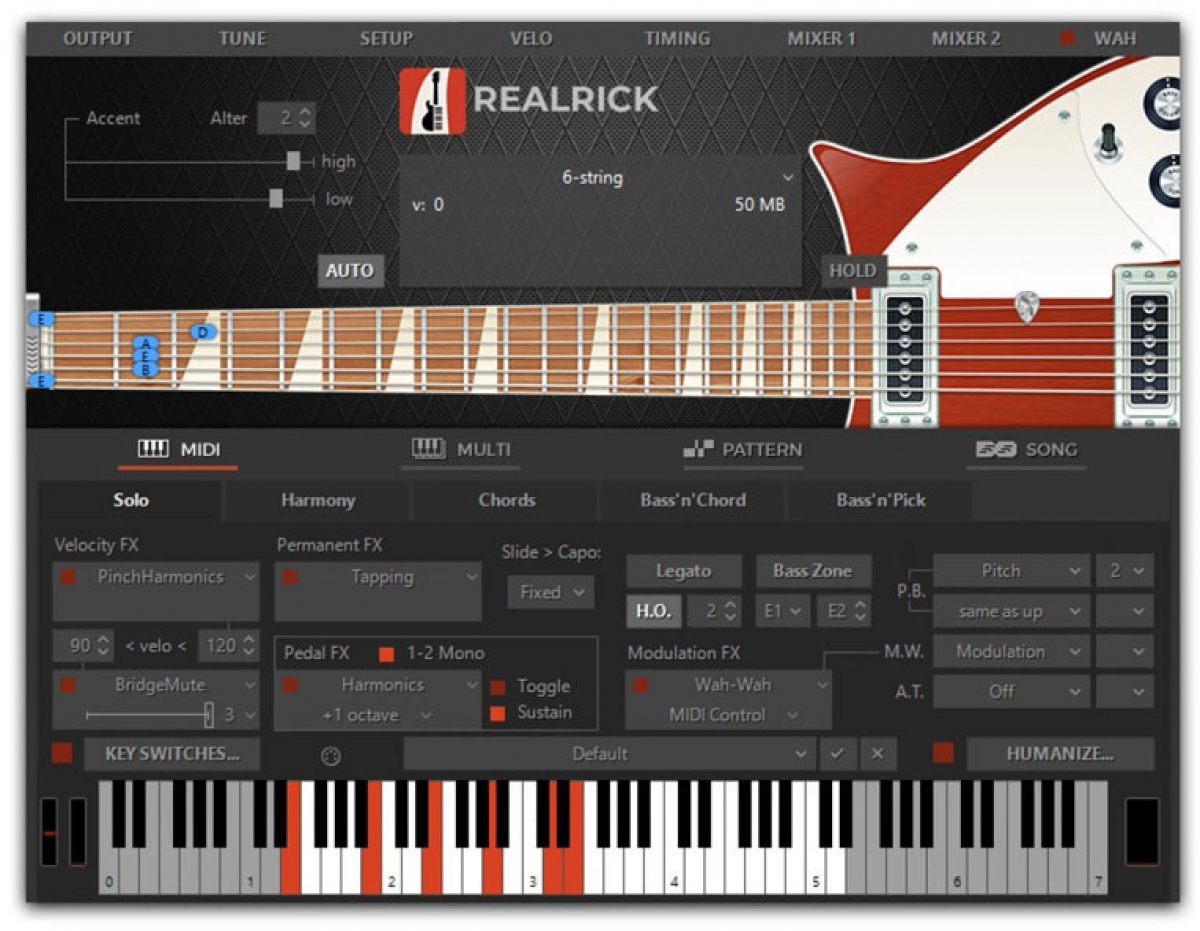Screen dimensions: 1200x931
Task: Open the TIMING menu
Action: point(678,39)
